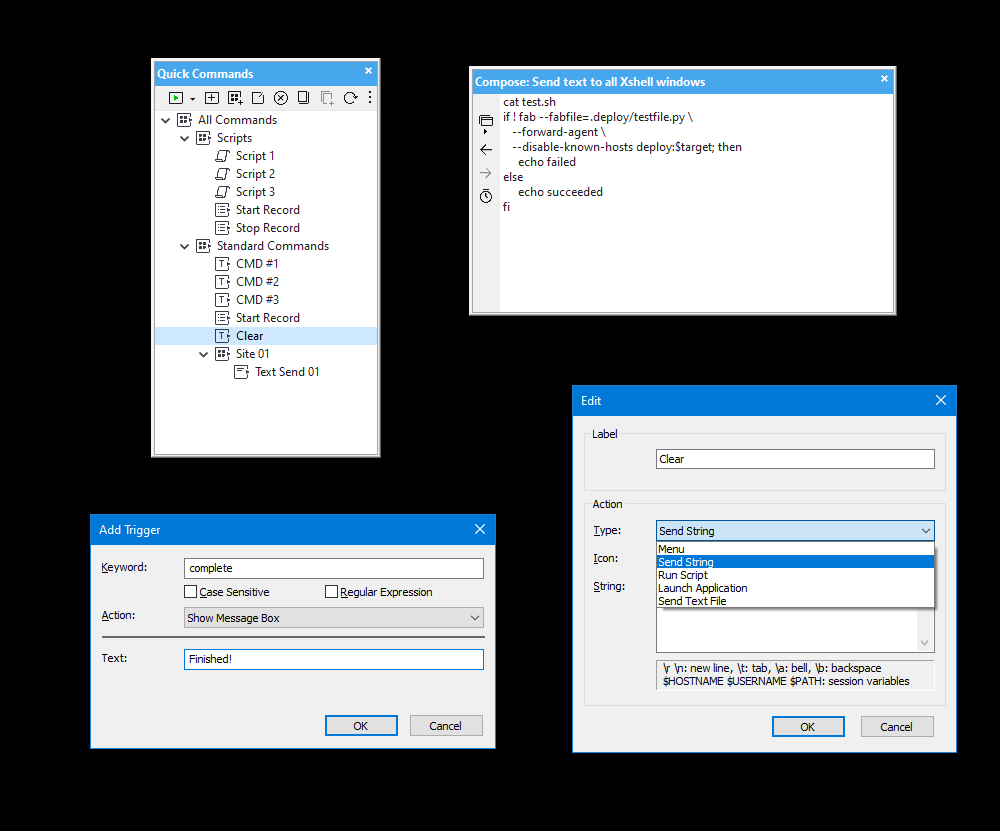Click the Add new folder grid-plus icon
Image resolution: width=1000 pixels, height=831 pixels.
pos(235,98)
